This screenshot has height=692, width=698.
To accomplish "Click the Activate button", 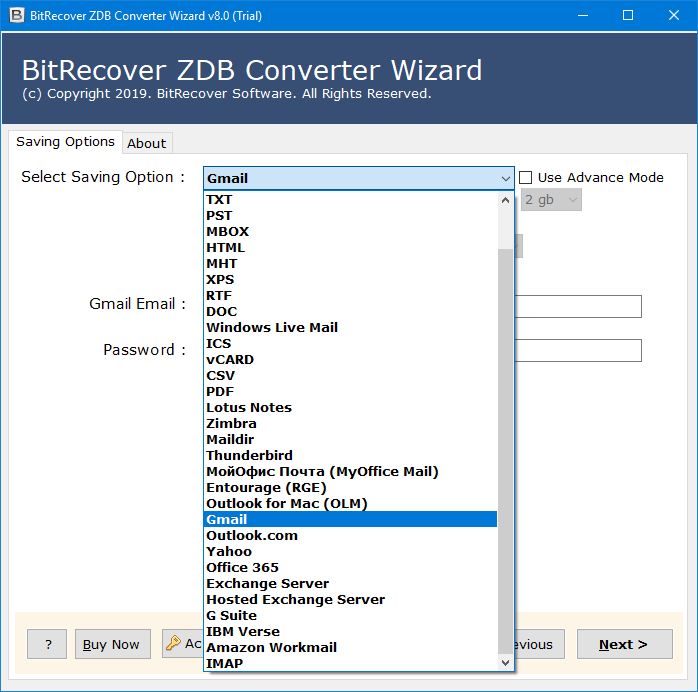I will pyautogui.click(x=183, y=643).
